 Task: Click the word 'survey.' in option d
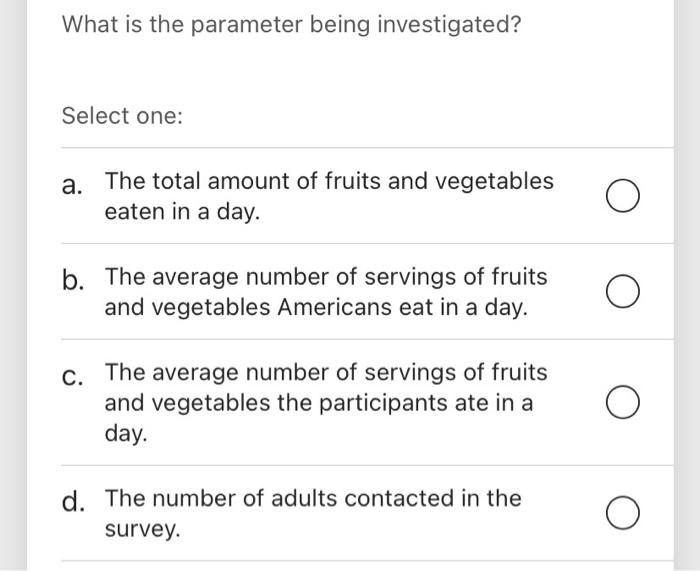pos(142,529)
